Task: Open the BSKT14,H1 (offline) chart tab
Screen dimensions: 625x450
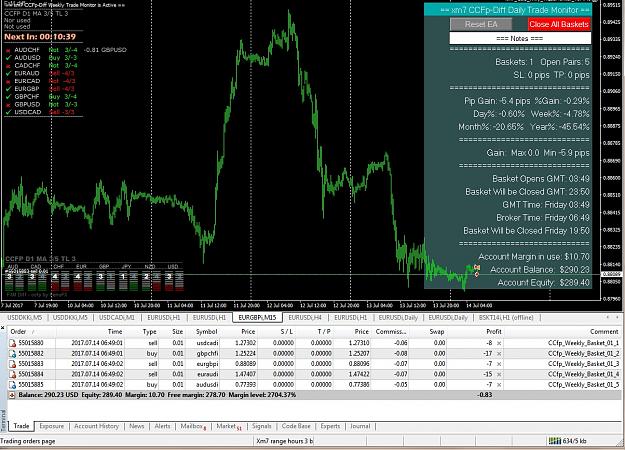Action: point(506,318)
